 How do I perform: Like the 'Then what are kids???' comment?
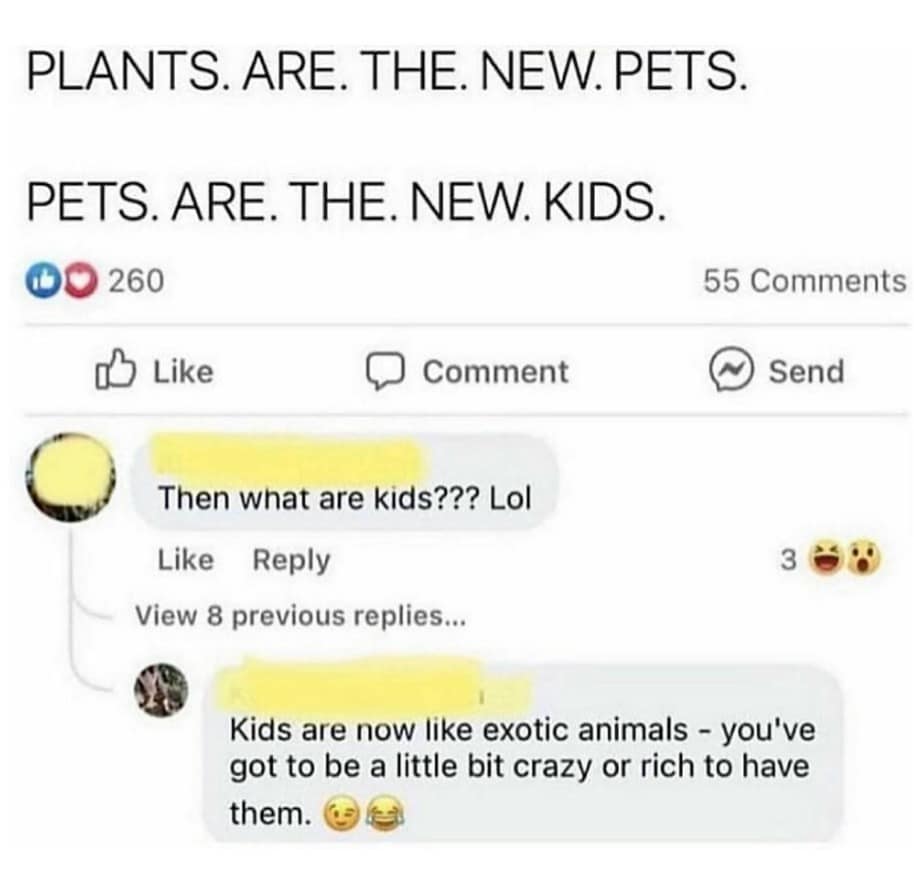pos(186,561)
